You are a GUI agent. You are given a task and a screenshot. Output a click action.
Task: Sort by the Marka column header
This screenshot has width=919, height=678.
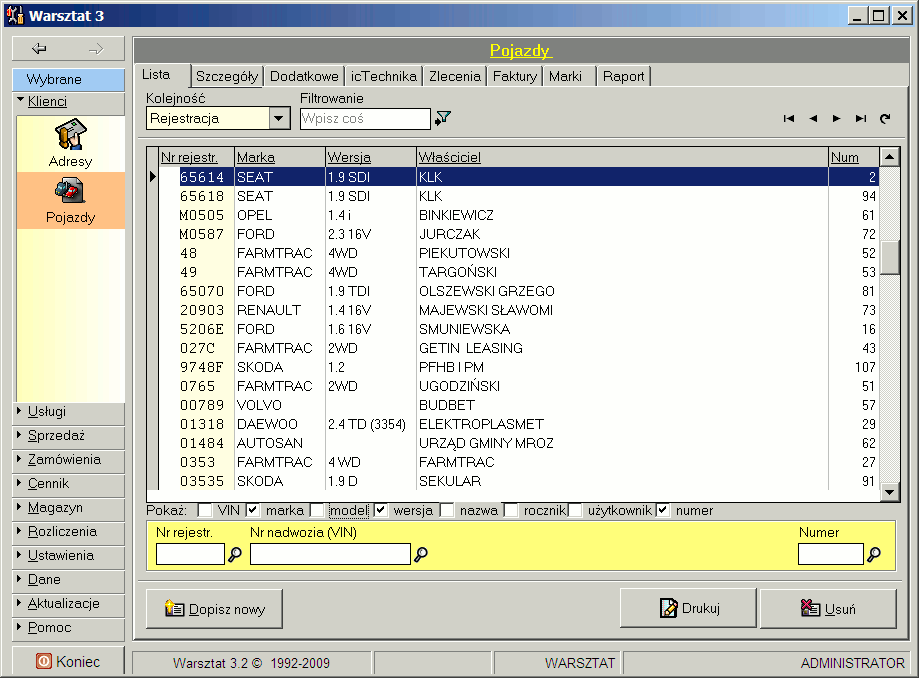pos(280,157)
